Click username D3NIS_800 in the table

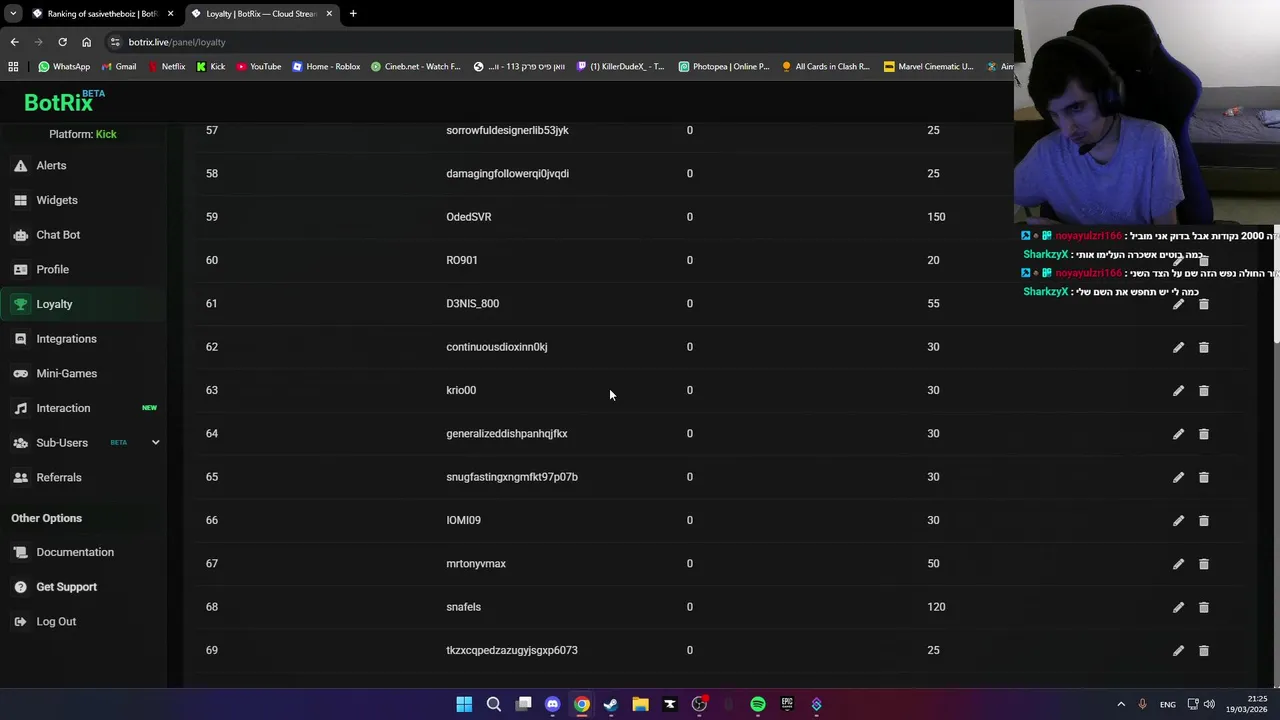pyautogui.click(x=472, y=304)
